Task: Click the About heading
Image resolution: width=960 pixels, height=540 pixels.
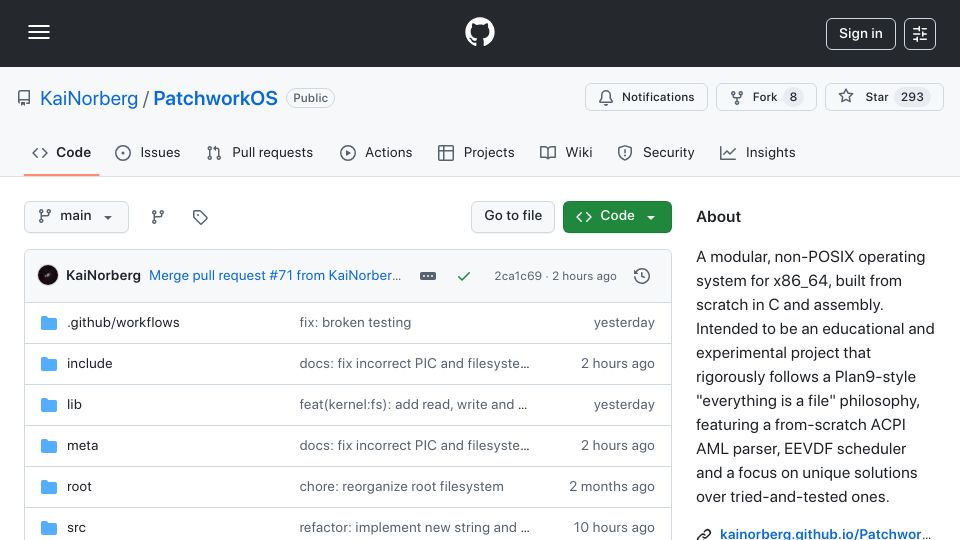Action: (x=718, y=217)
